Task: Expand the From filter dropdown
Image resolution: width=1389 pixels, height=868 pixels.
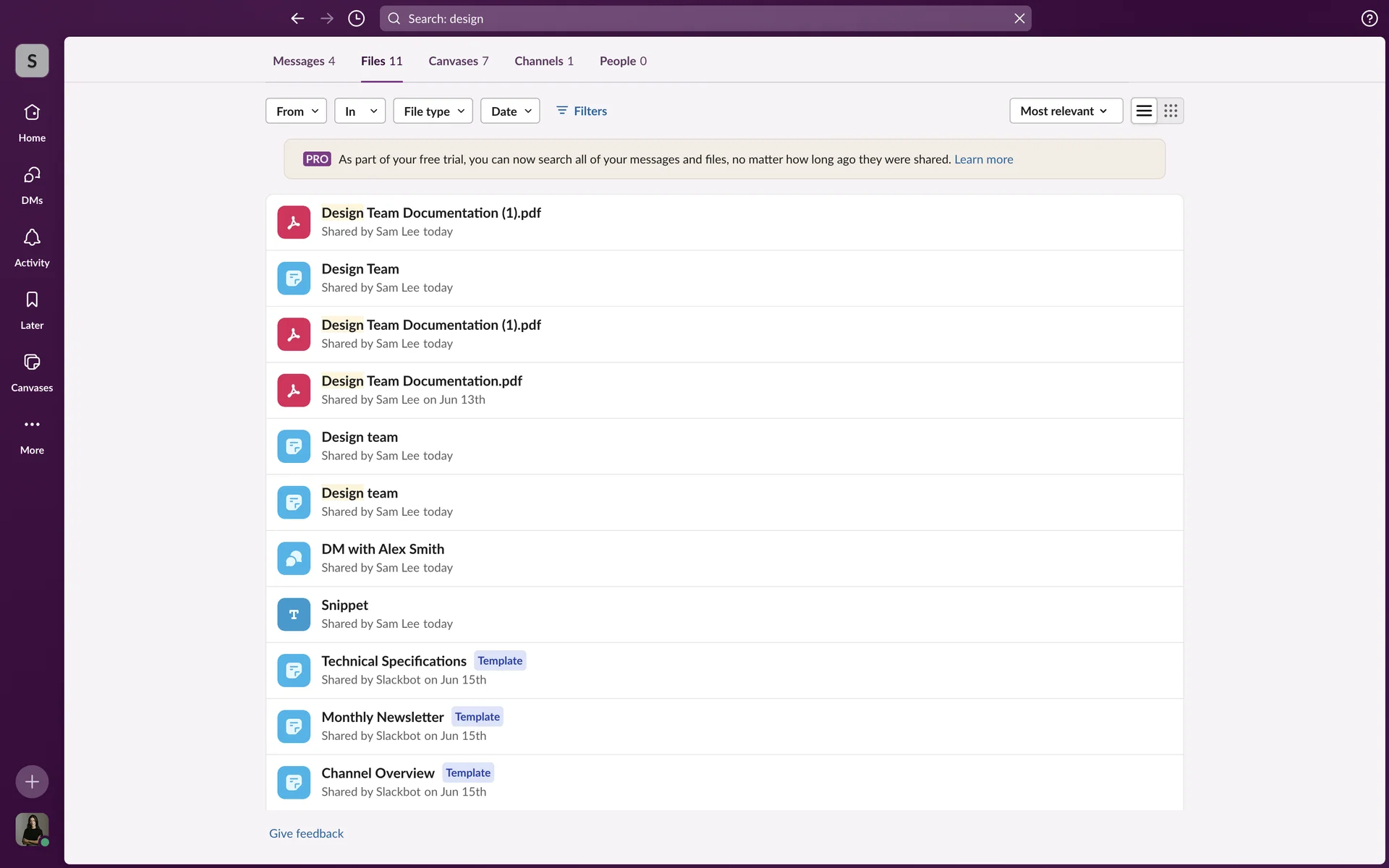Action: pos(297,111)
